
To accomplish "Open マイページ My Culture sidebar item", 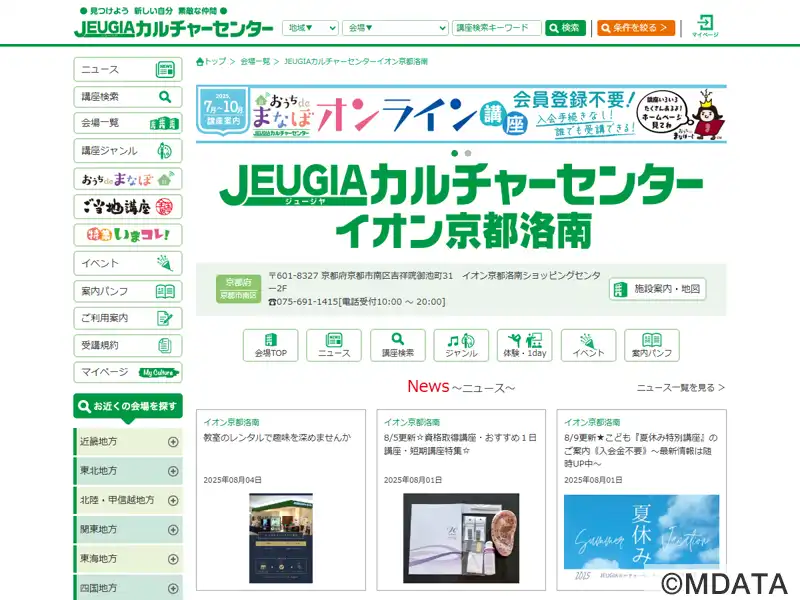I will pyautogui.click(x=128, y=372).
